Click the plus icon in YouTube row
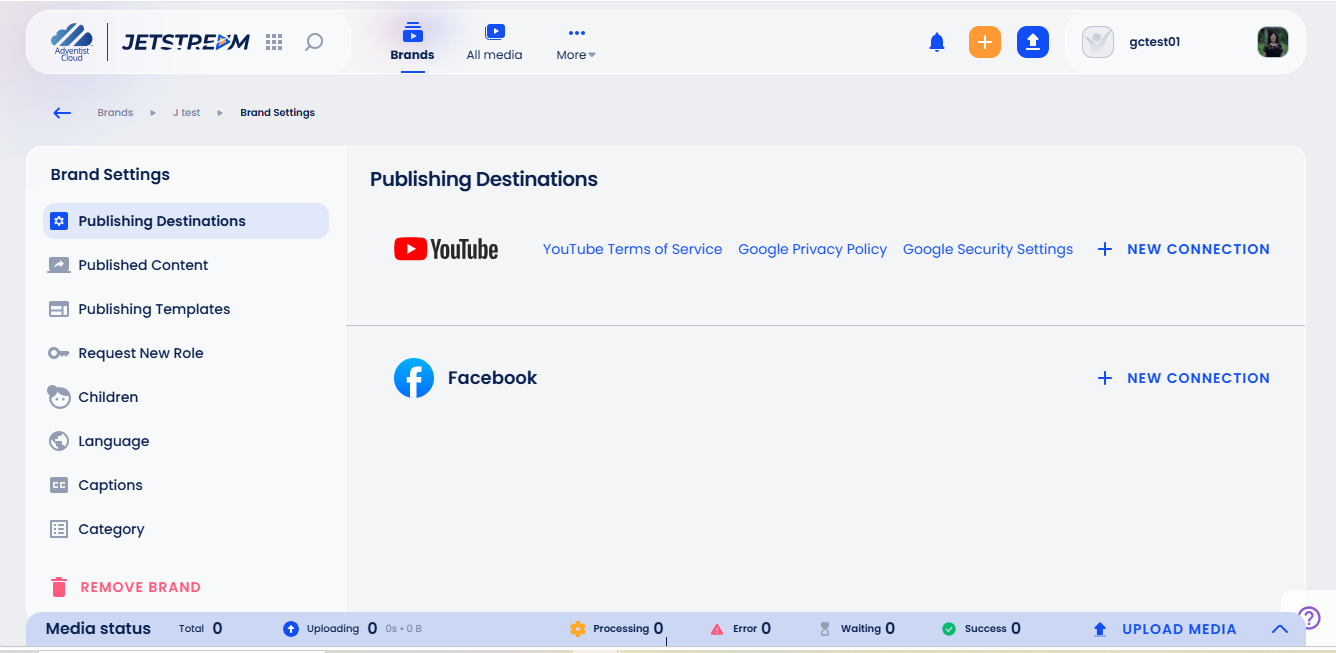1336x653 pixels. [1105, 249]
